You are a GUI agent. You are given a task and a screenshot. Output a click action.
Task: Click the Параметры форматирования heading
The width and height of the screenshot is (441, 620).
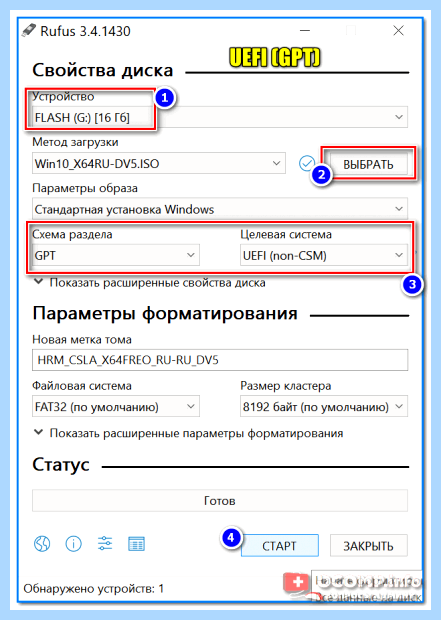pos(165,313)
